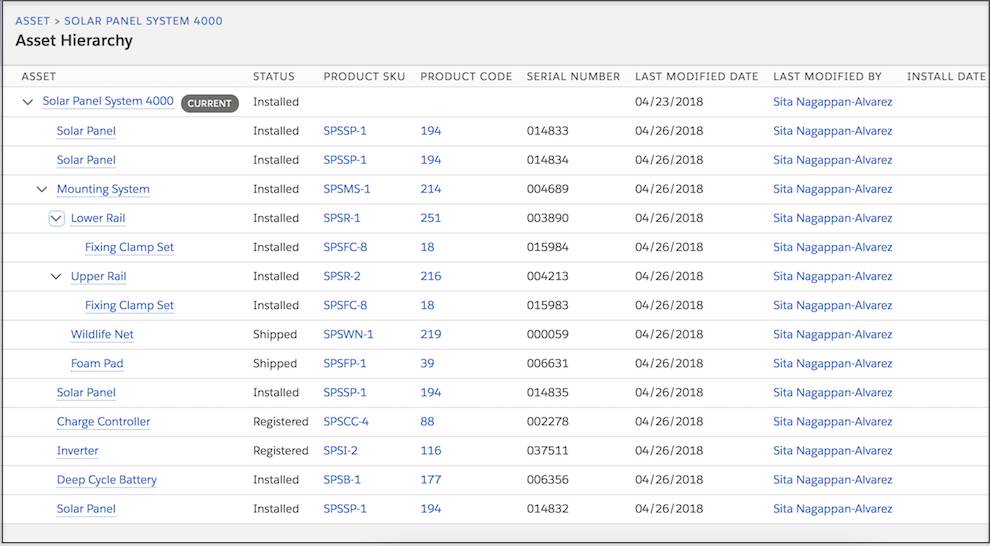The image size is (990, 546).
Task: Click the STATUS column header
Action: [273, 76]
